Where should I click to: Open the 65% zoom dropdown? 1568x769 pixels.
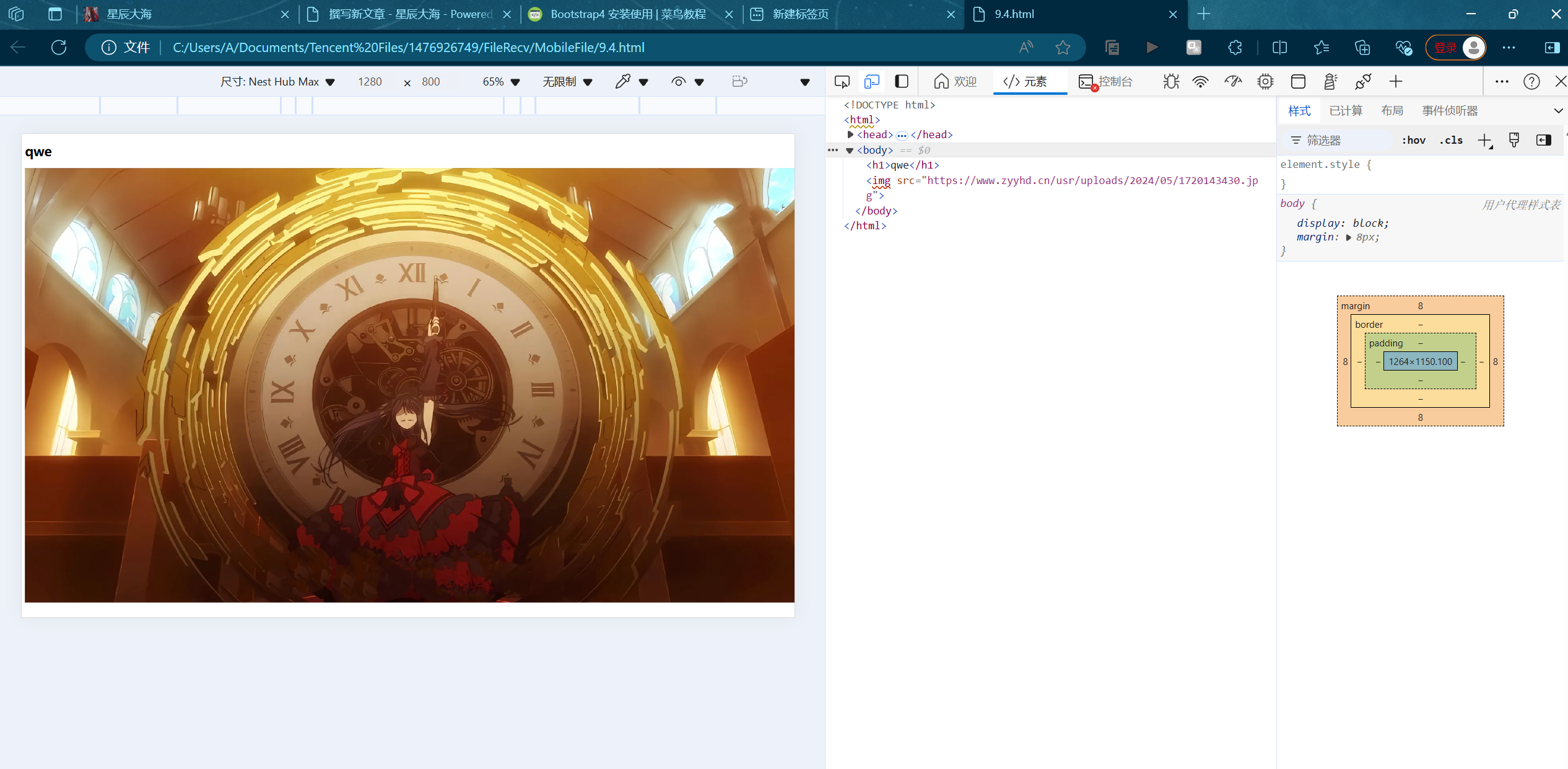(x=501, y=81)
